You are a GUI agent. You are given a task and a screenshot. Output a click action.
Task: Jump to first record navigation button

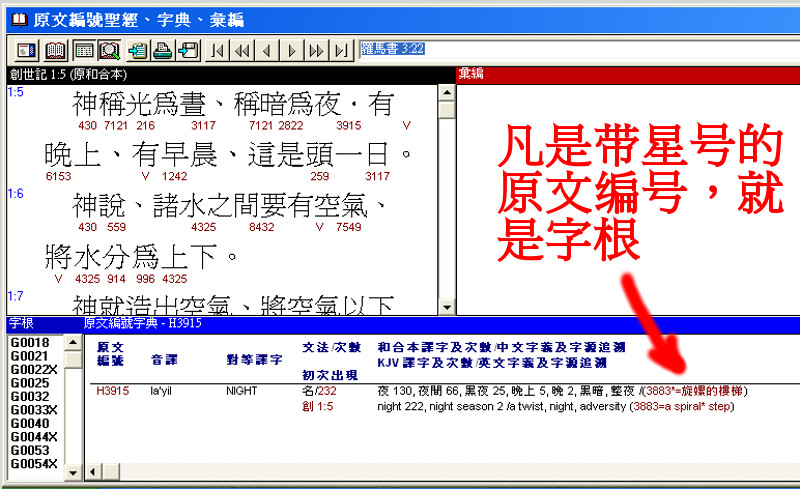click(217, 50)
